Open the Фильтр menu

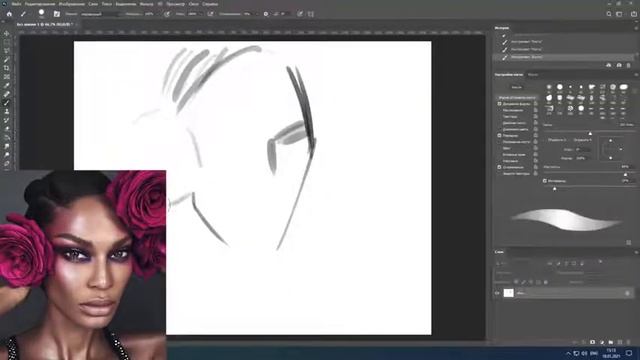(147, 4)
